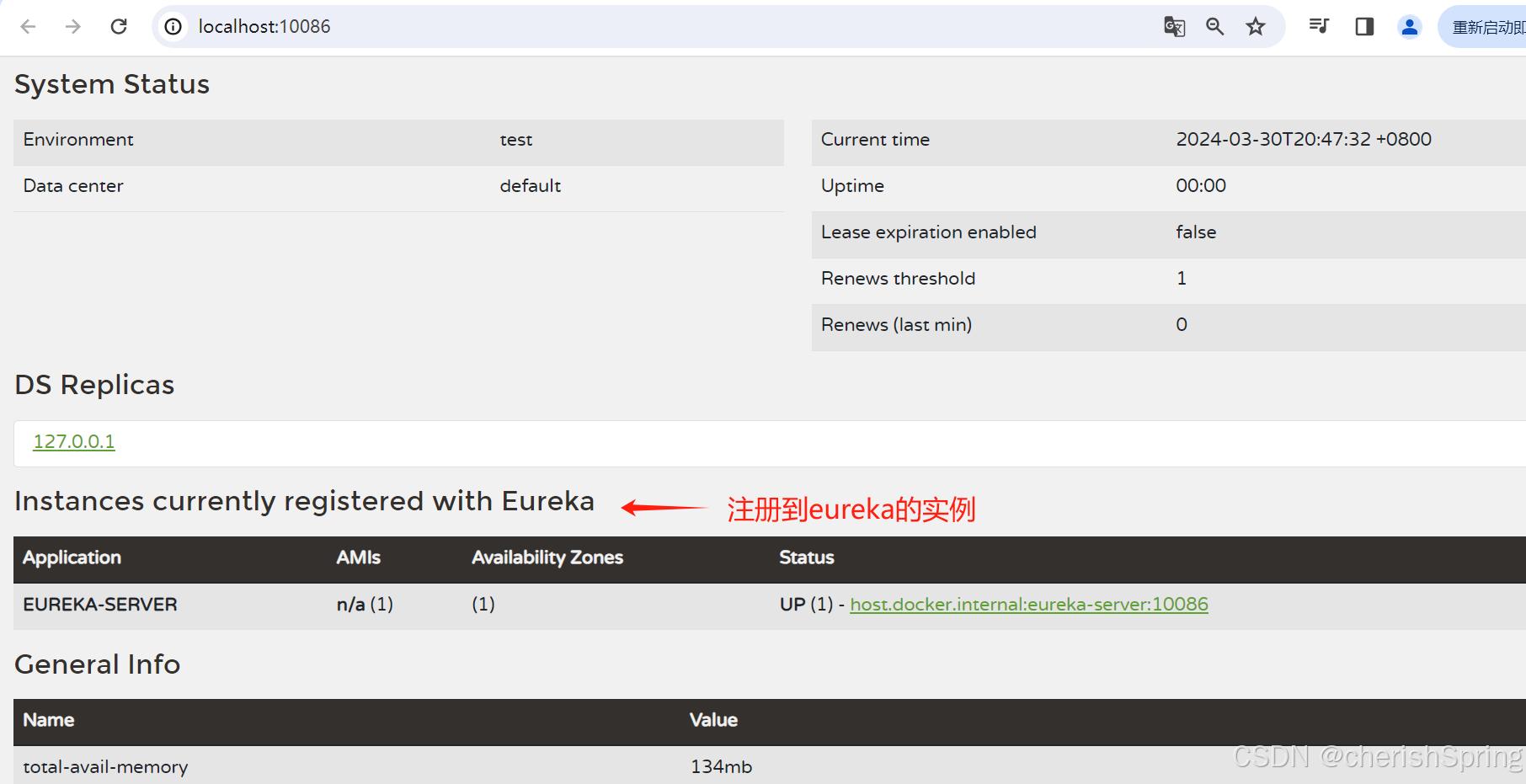Select the Renews (last min) label
1526x784 pixels.
[x=897, y=325]
